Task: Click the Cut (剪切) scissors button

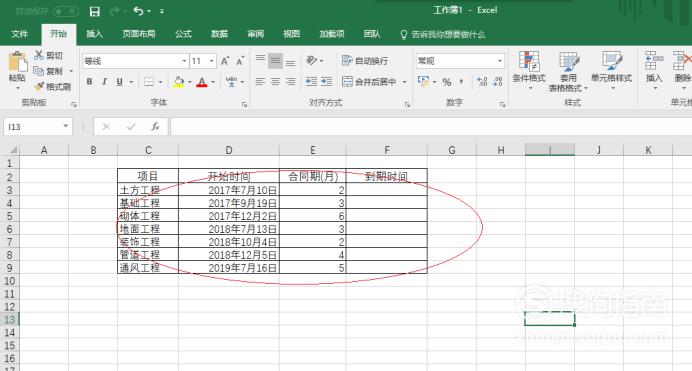Action: tap(49, 55)
